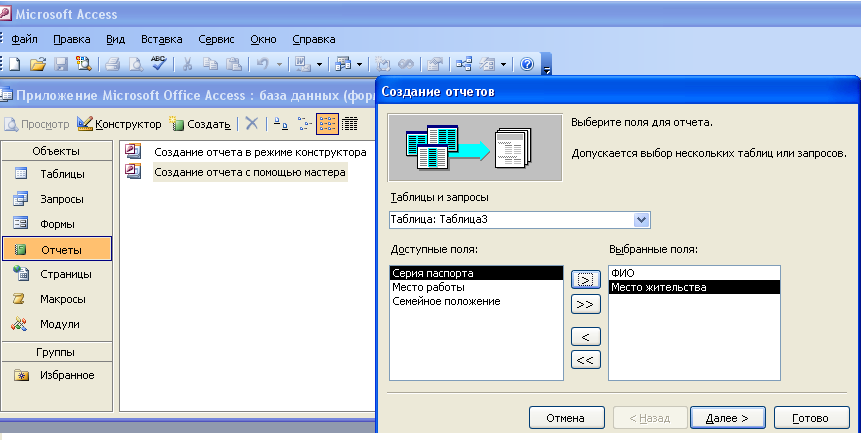This screenshot has height=440, width=861.
Task: Switch to Small Icons view
Action: 304,124
